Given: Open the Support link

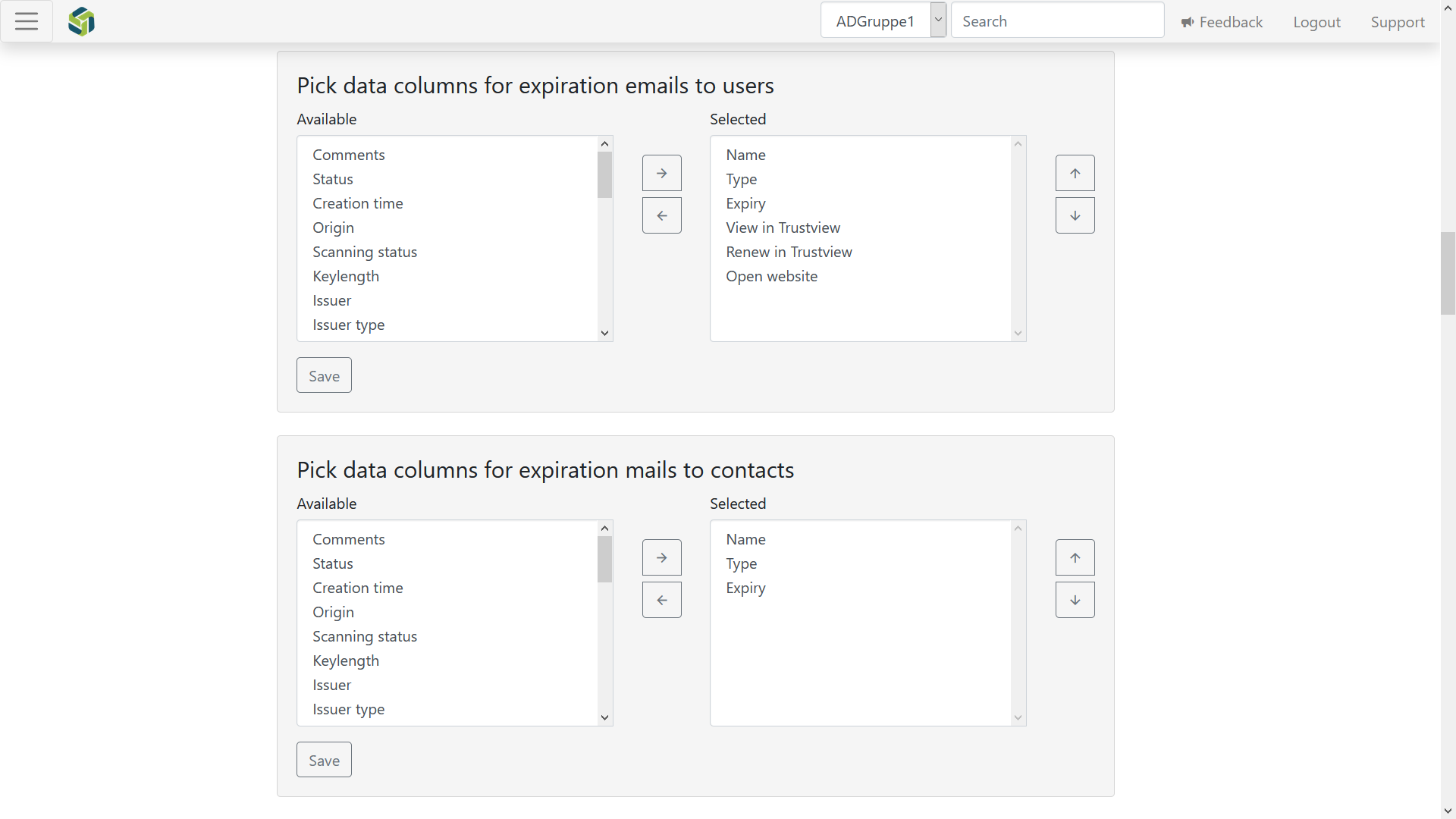Looking at the screenshot, I should tap(1397, 22).
